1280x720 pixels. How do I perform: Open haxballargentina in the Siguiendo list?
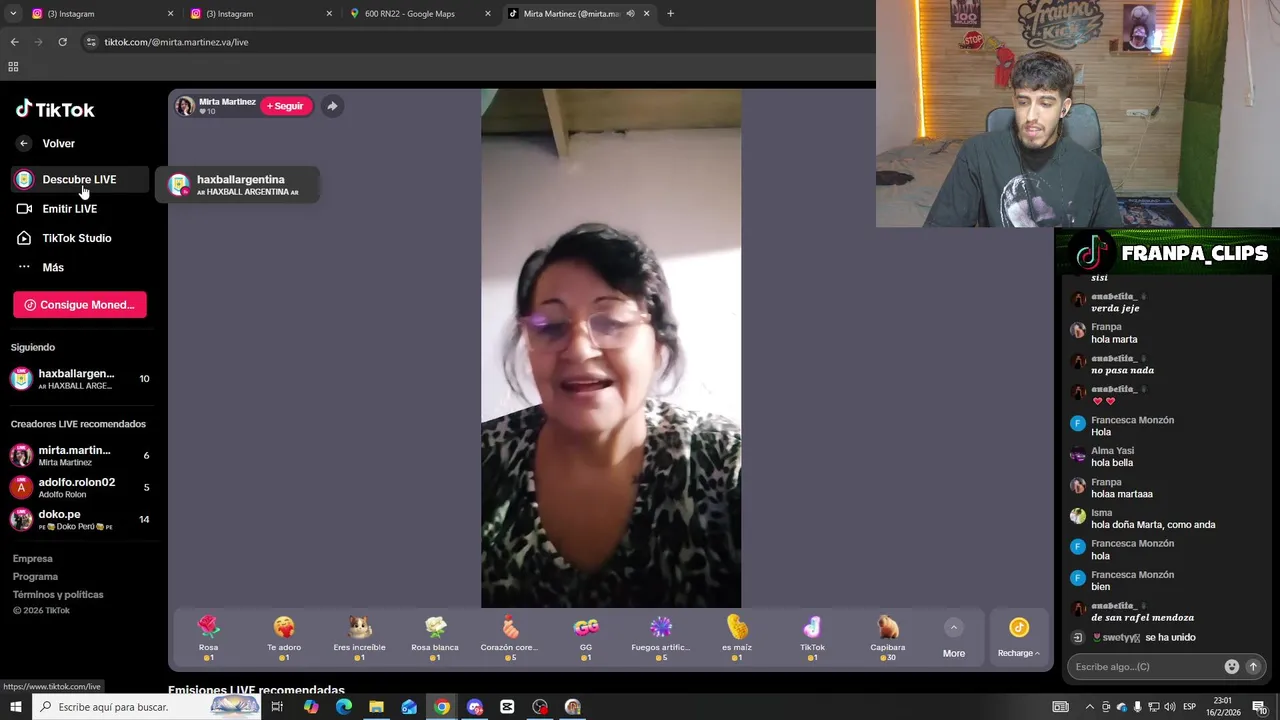80,379
